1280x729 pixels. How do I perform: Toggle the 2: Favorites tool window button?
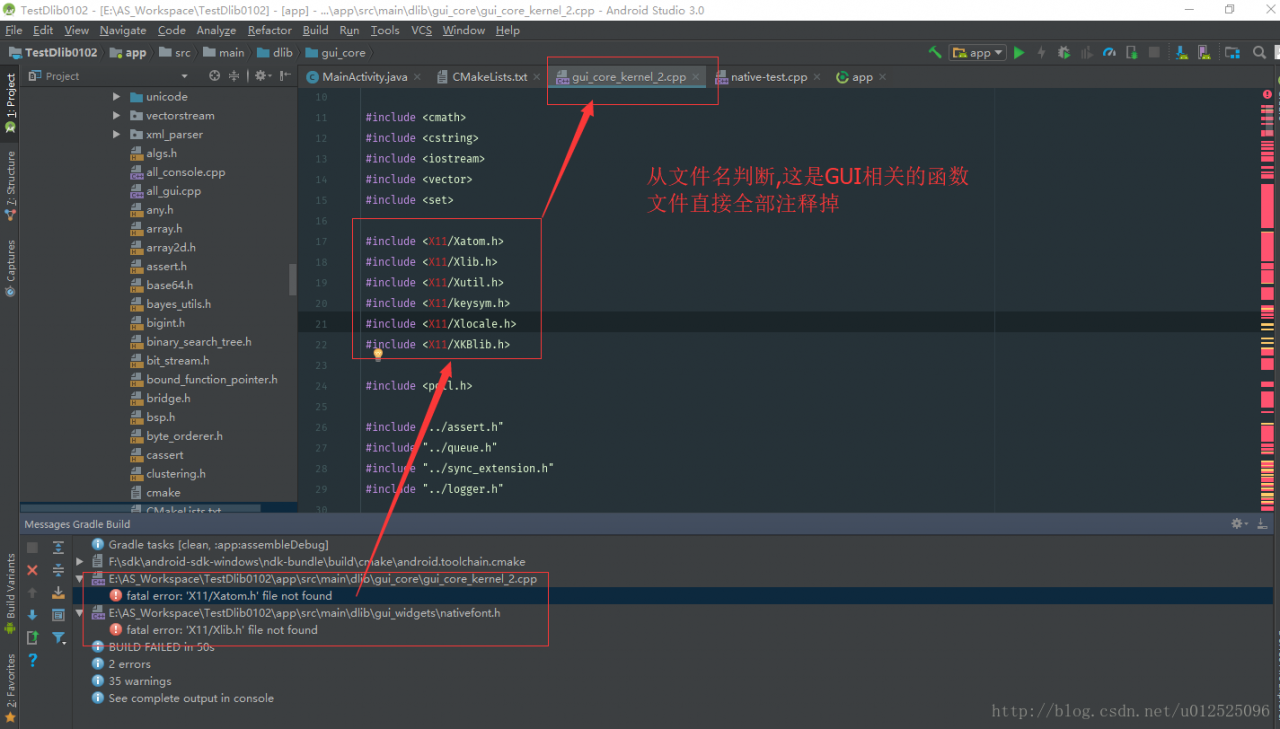[x=11, y=688]
